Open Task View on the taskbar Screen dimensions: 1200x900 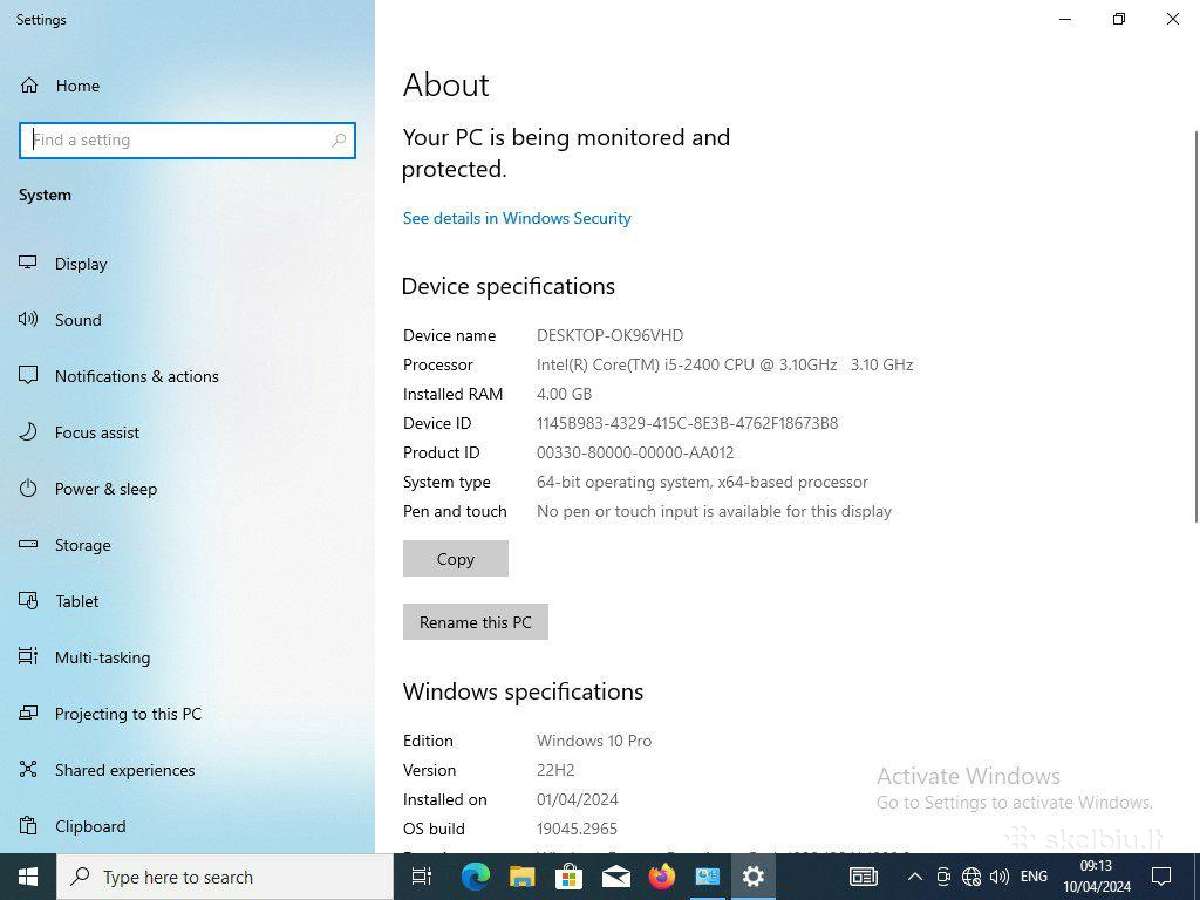[422, 877]
